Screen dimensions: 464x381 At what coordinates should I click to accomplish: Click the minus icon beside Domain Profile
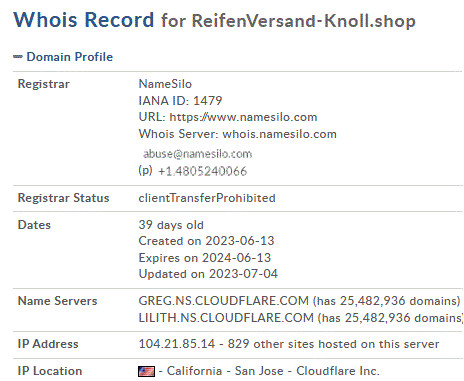coord(18,57)
